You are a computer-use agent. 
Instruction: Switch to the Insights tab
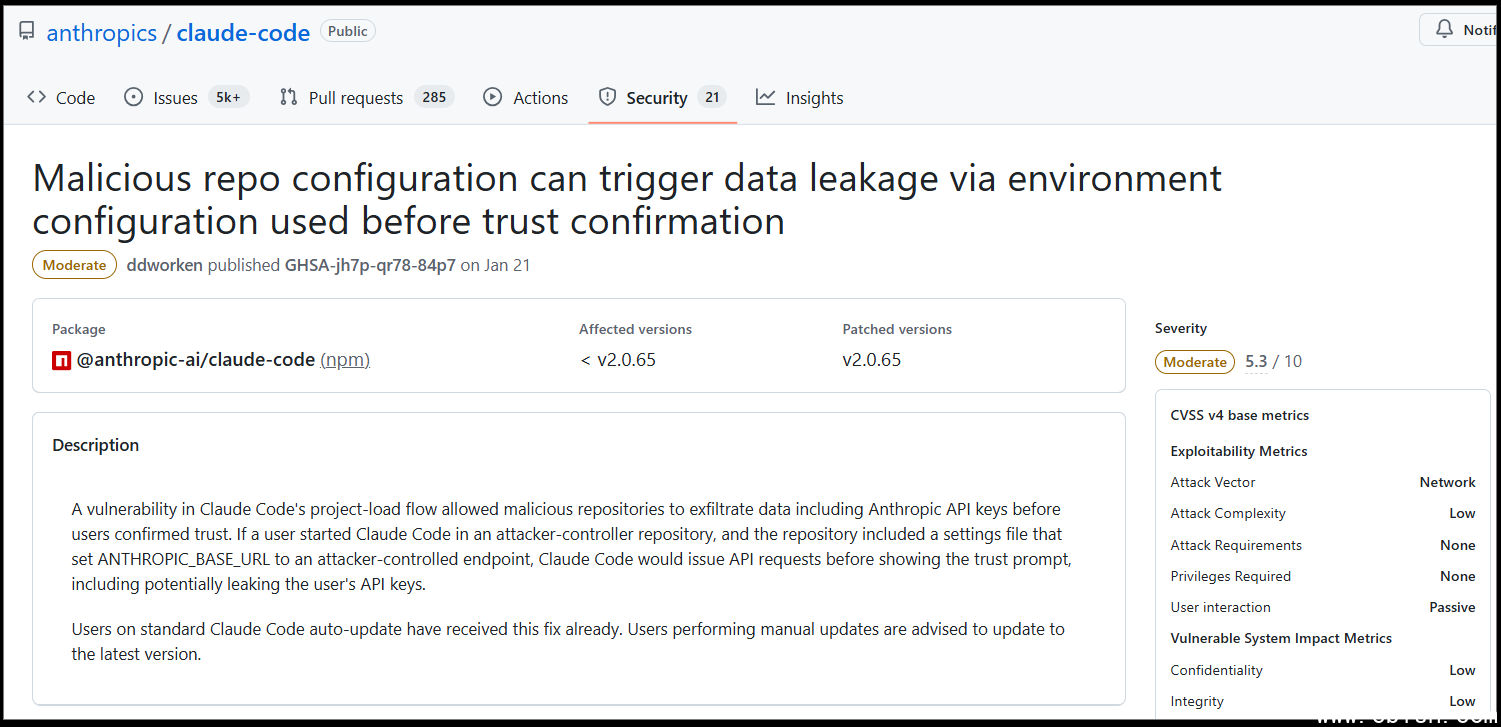click(814, 98)
